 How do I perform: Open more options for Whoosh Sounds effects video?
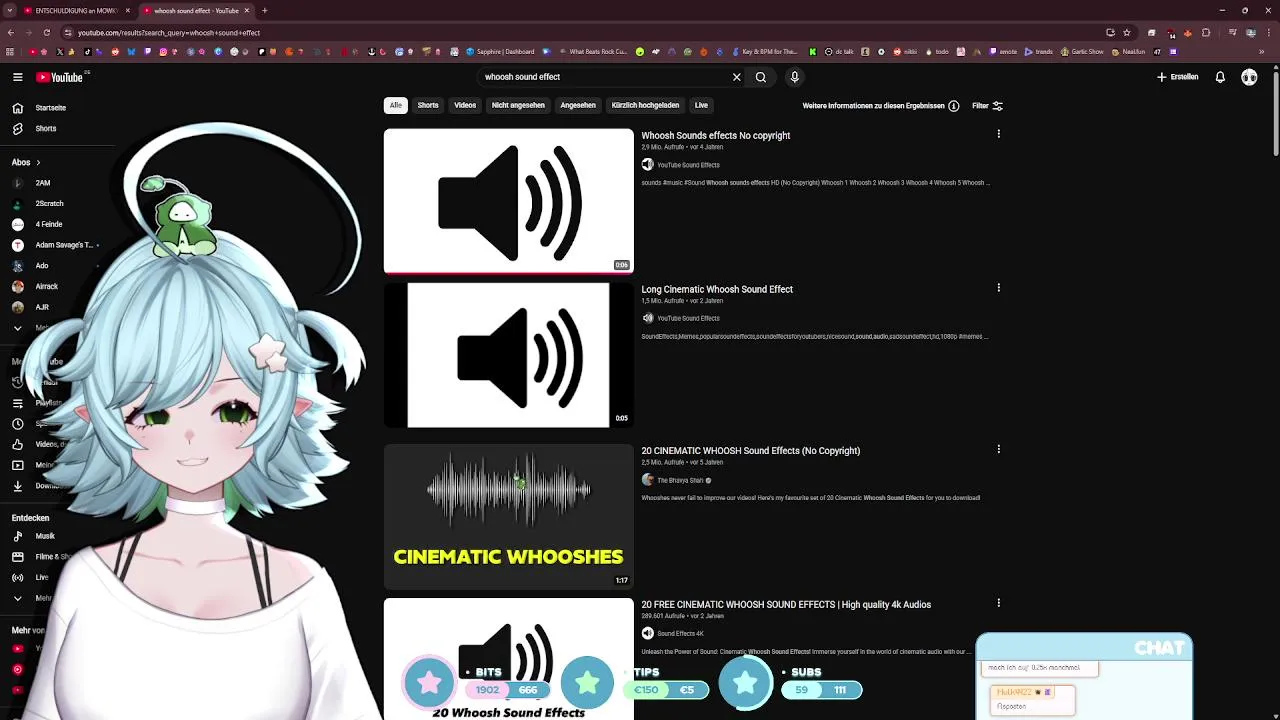click(998, 134)
